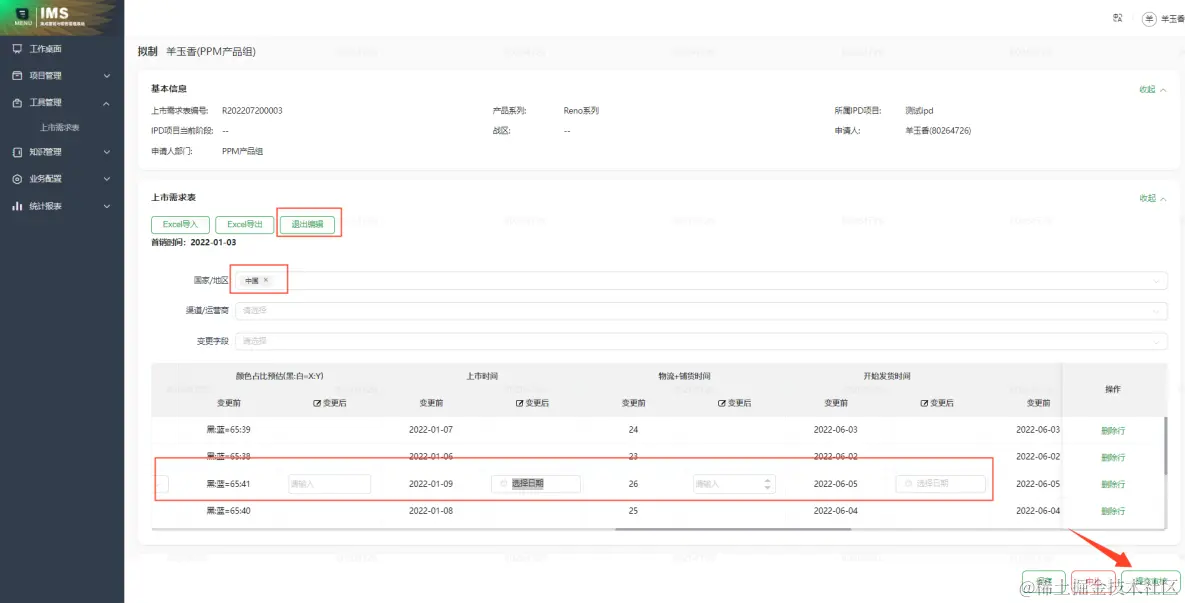
Task: Collapse the 上市需求表 section via 收起
Action: click(x=1153, y=198)
